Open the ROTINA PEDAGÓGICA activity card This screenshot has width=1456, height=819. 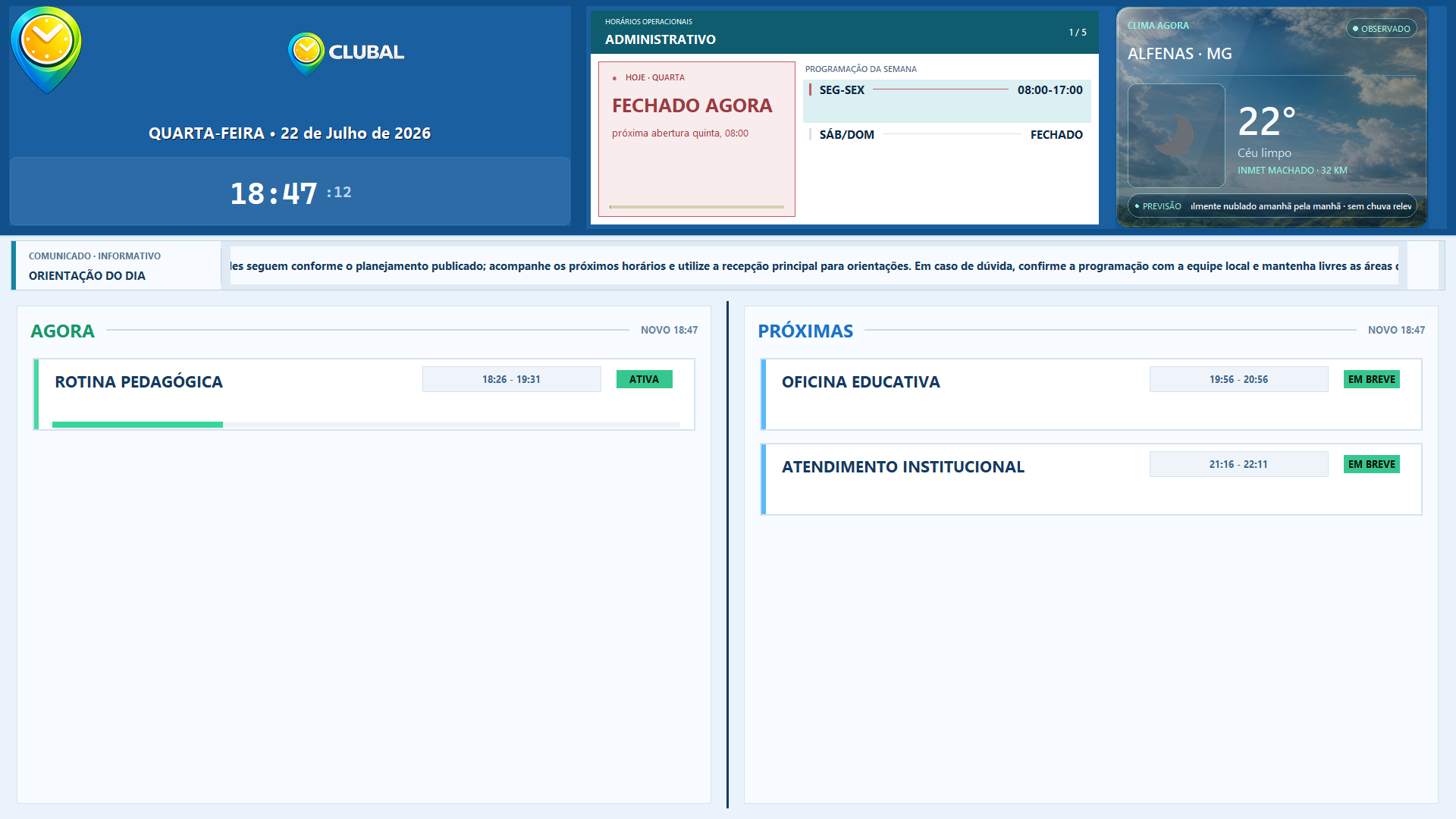point(364,394)
